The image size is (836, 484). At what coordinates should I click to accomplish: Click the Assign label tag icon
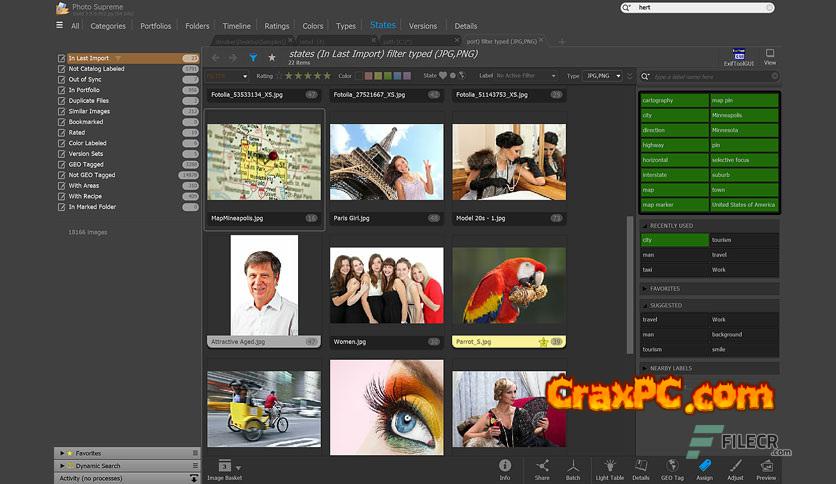point(704,467)
